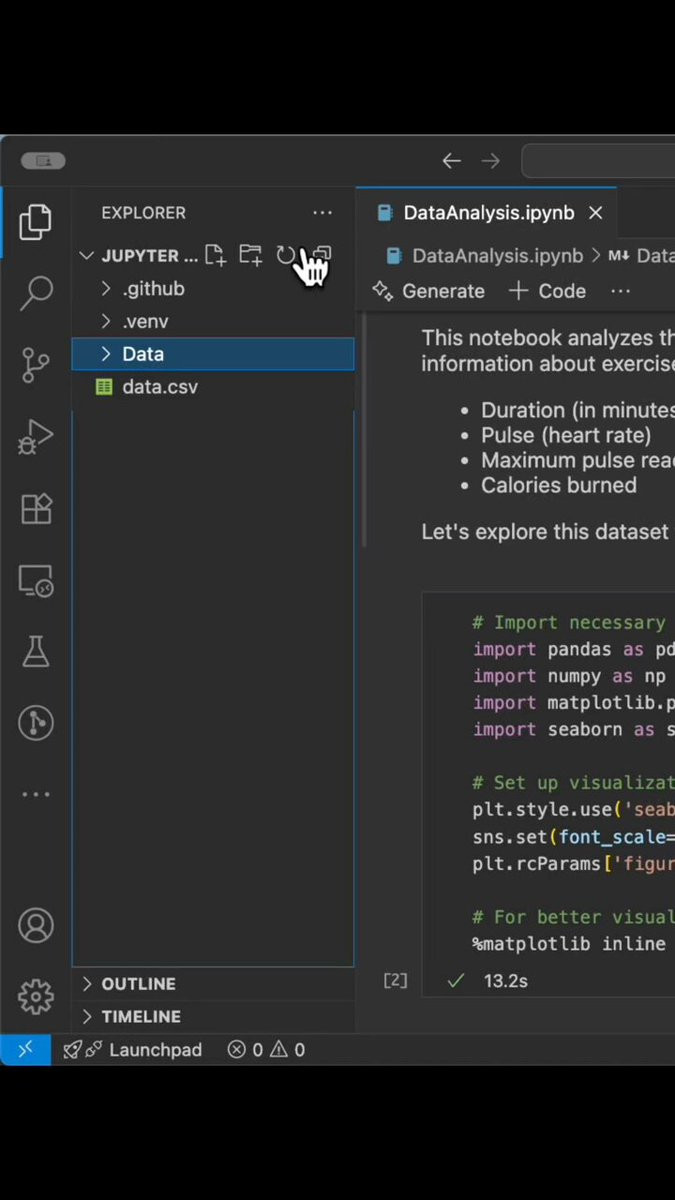Click the '%matplotlib inline' line
The width and height of the screenshot is (675, 1200).
coord(569,943)
